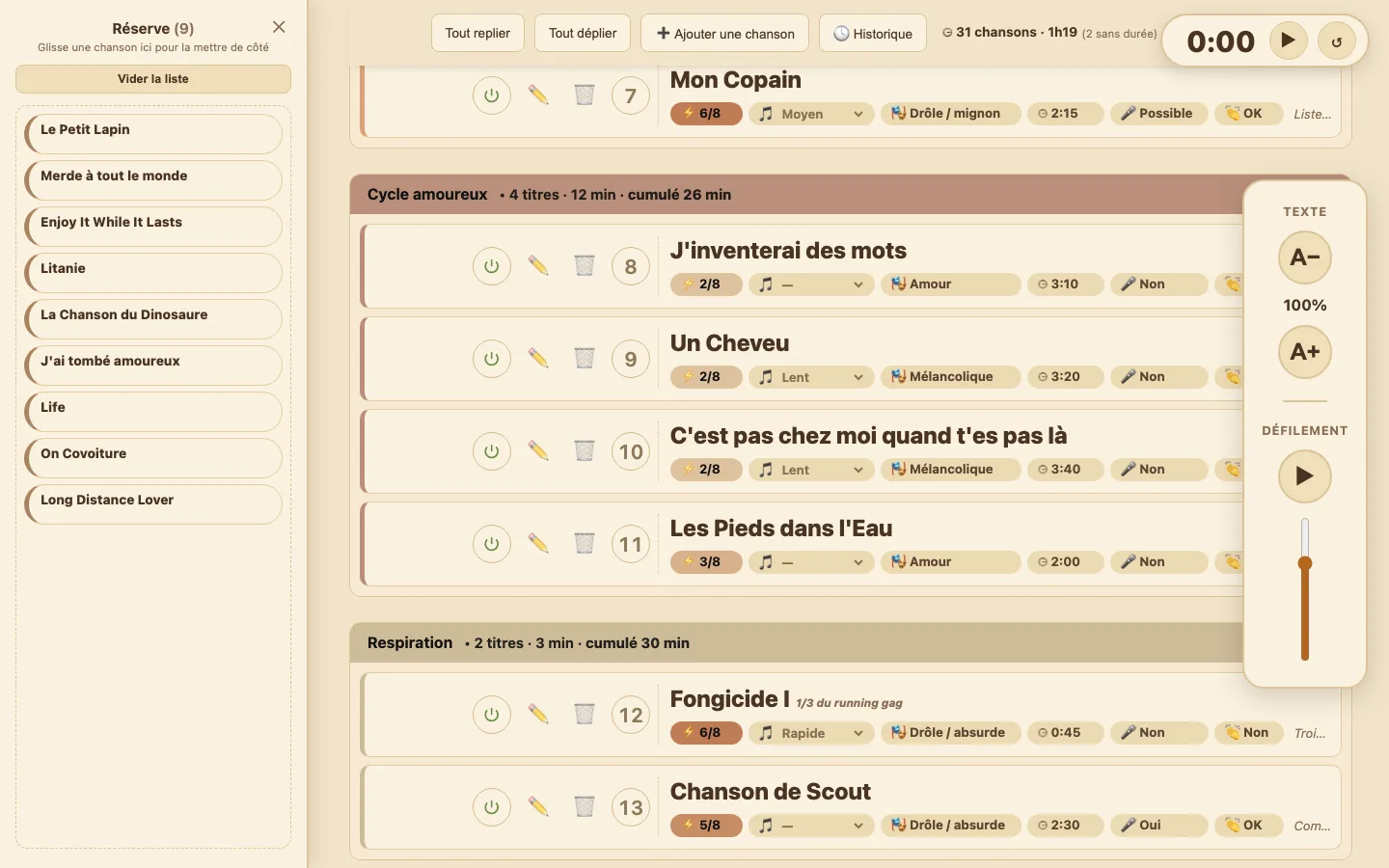The image size is (1389, 868).
Task: Start auto-scroll under Défilement
Action: [x=1305, y=476]
